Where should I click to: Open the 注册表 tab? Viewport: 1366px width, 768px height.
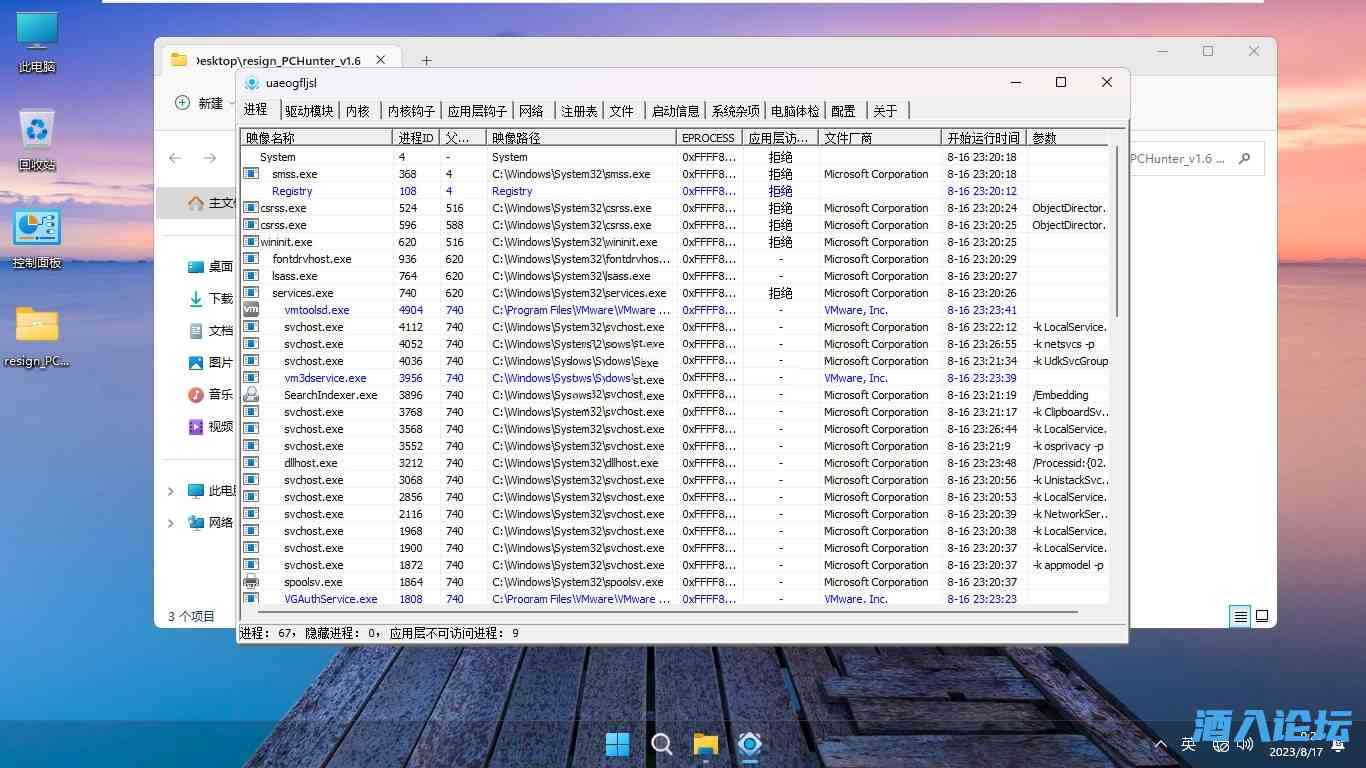(x=579, y=111)
